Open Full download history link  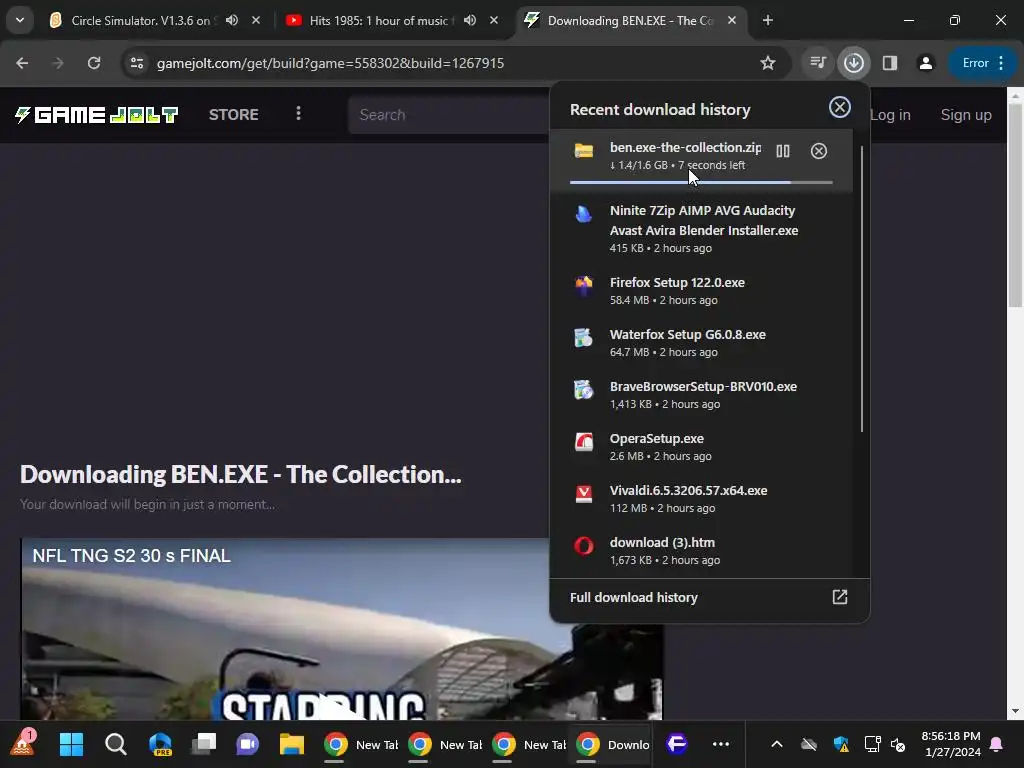(x=633, y=598)
